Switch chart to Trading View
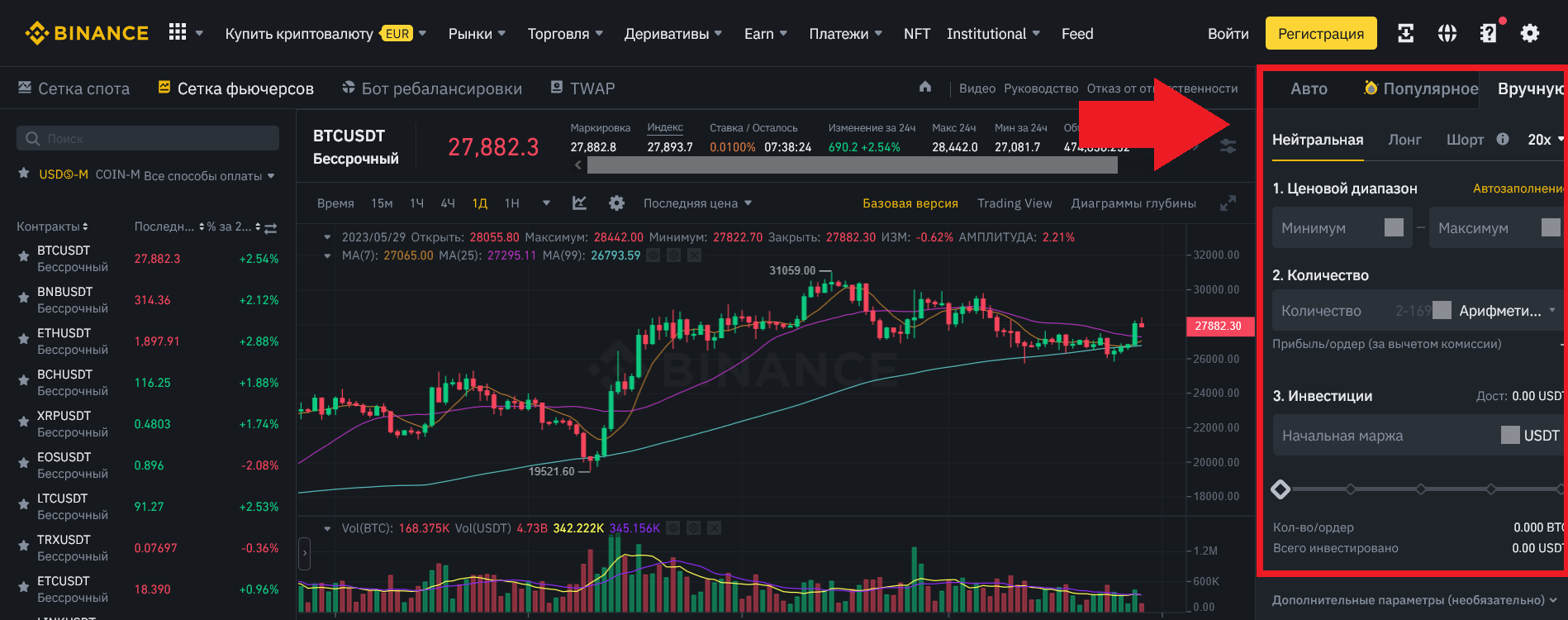The width and height of the screenshot is (1568, 620). pyautogui.click(x=1014, y=203)
